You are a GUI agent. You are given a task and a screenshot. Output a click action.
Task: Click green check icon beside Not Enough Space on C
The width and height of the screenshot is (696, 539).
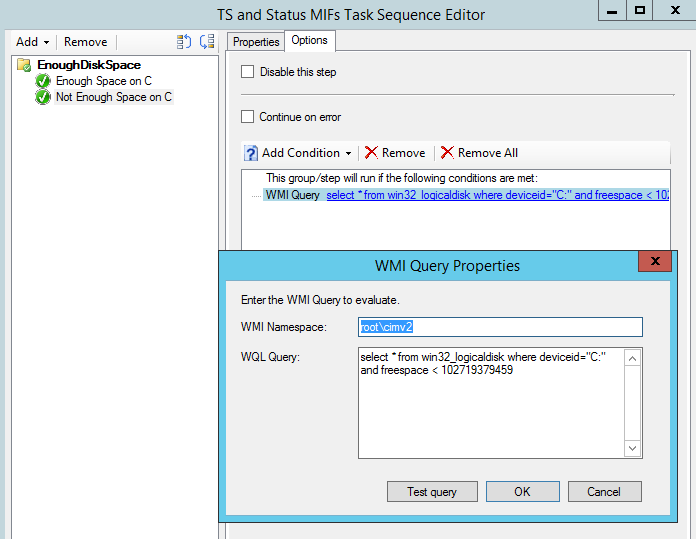[43, 97]
